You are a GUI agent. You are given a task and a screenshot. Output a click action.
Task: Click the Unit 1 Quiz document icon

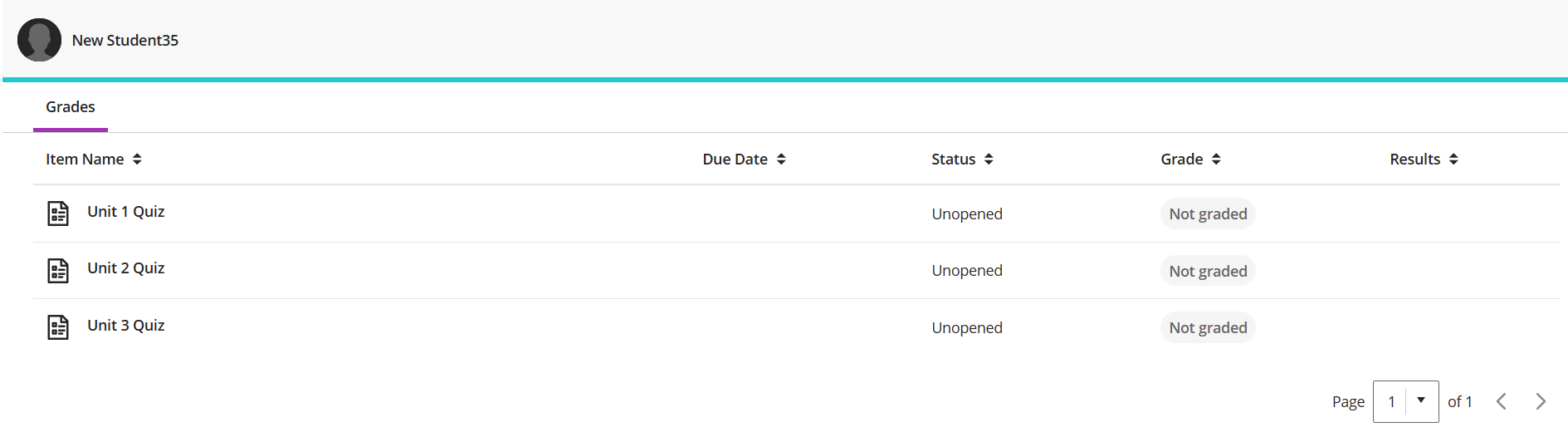(x=58, y=214)
